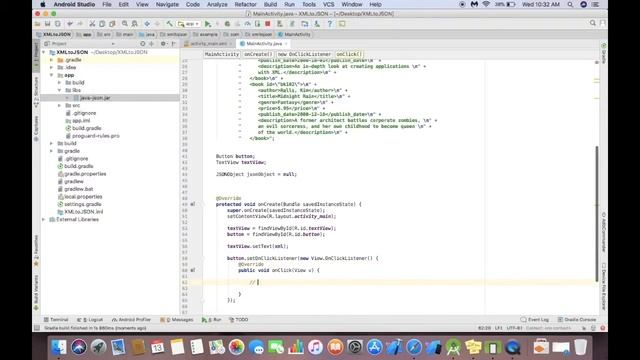Select gradle.properties file

85,174
